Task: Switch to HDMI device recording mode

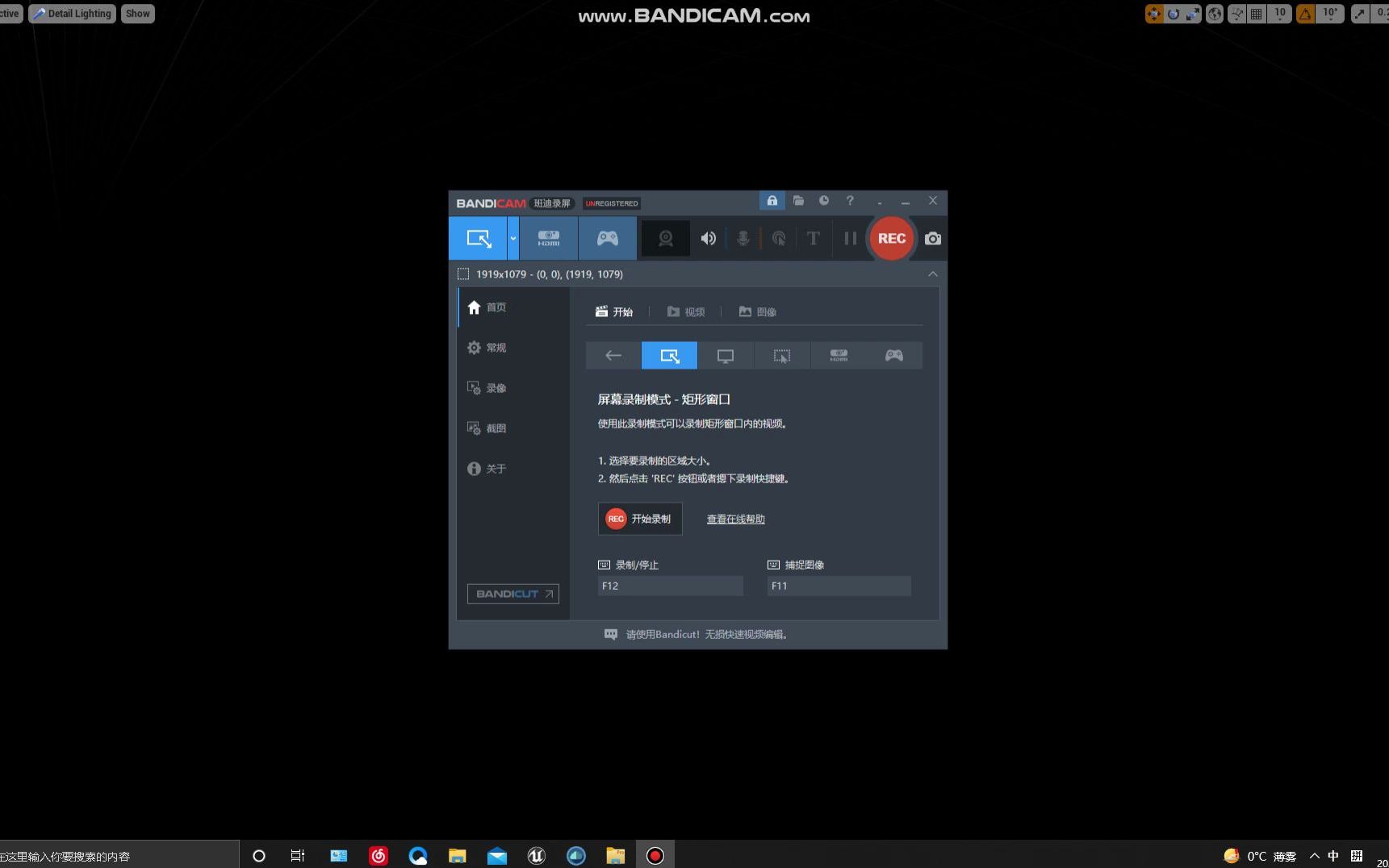Action: click(x=549, y=238)
